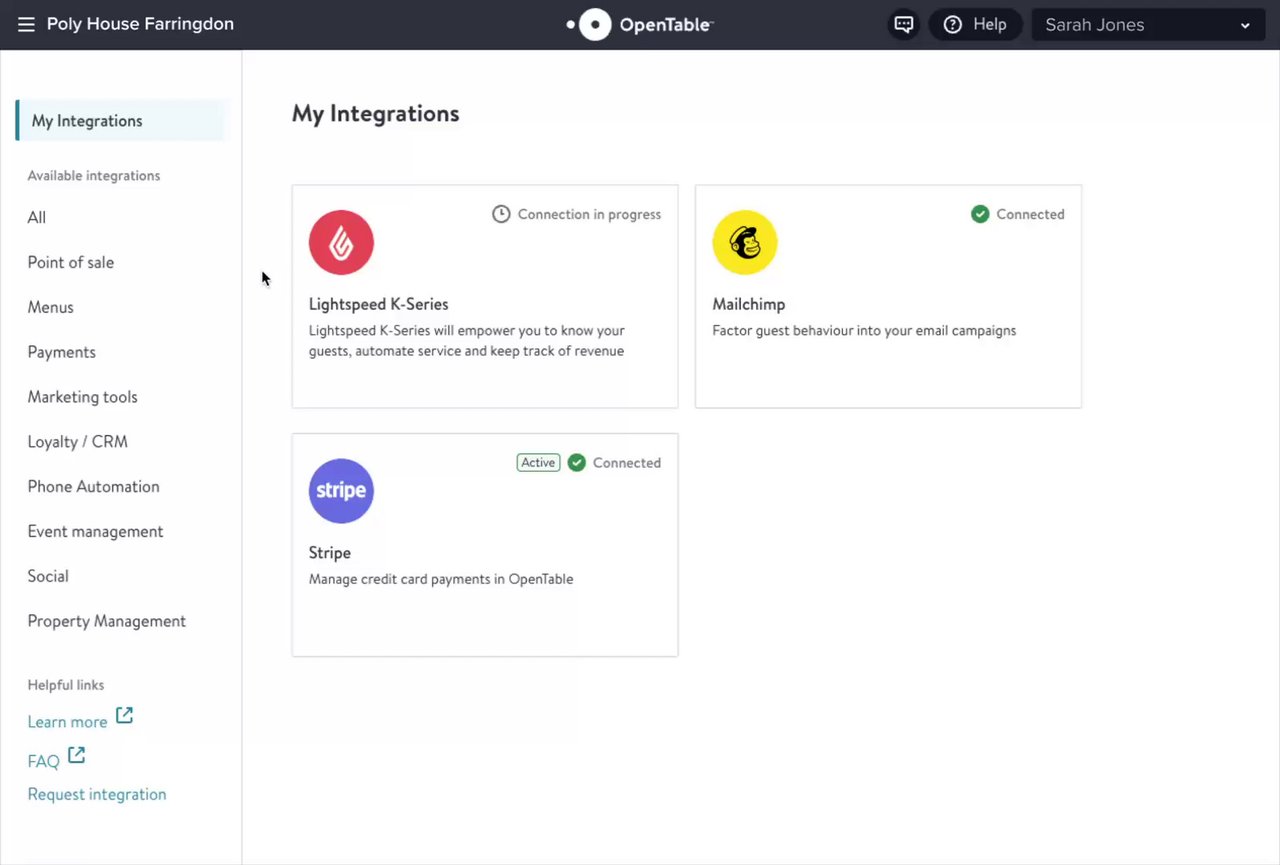This screenshot has width=1280, height=865.
Task: Select My Integrations in the sidebar
Action: tap(87, 121)
